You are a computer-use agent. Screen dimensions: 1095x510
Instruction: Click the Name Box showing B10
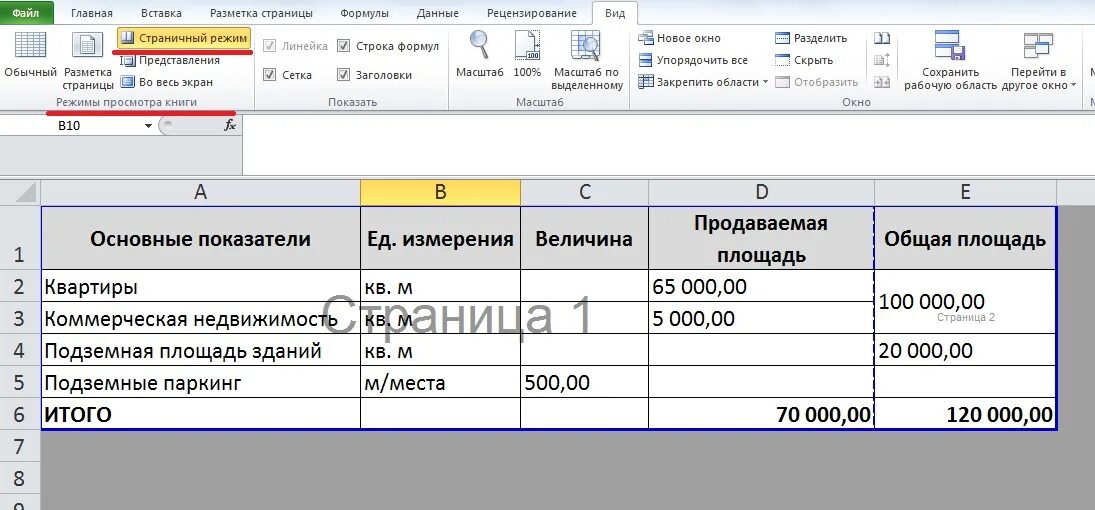pos(70,126)
